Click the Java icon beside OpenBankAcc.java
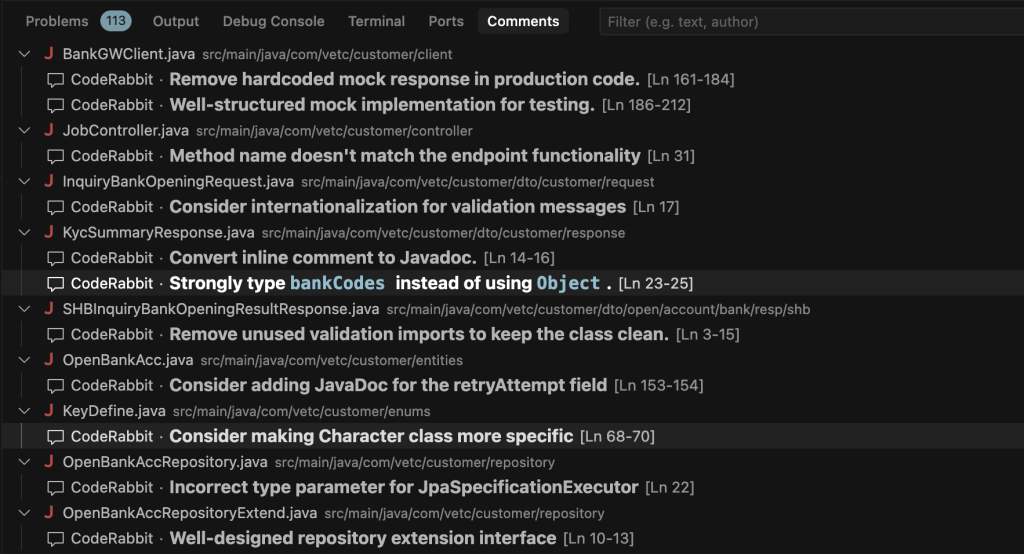This screenshot has width=1024, height=554. (x=49, y=359)
